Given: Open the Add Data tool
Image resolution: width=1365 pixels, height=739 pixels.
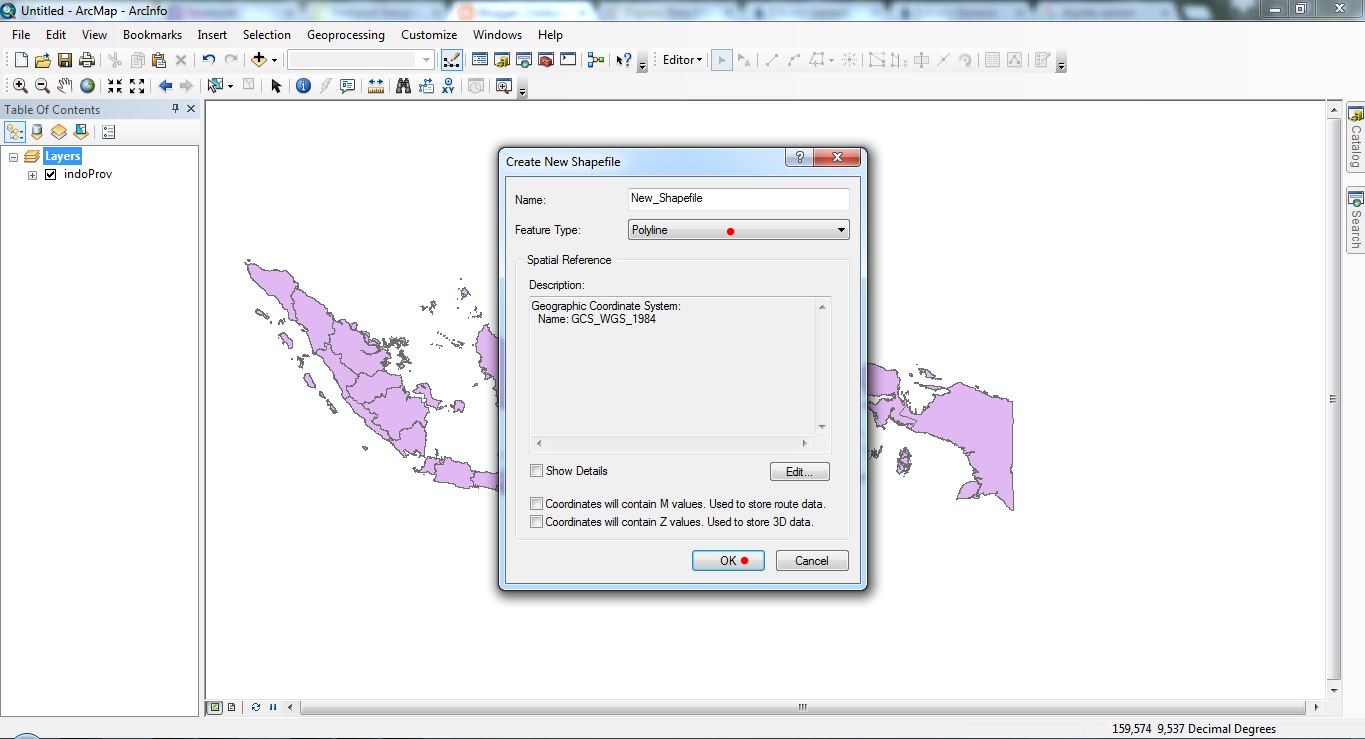Looking at the screenshot, I should (258, 59).
